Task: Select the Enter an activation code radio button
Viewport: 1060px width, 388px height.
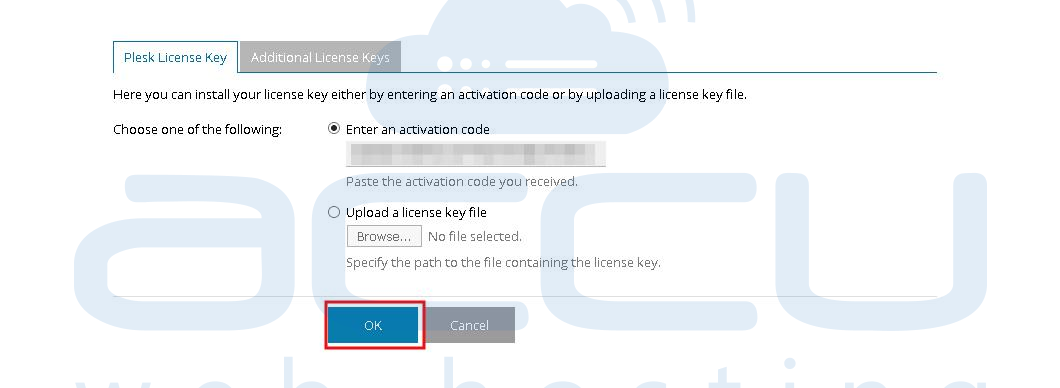Action: [333, 128]
